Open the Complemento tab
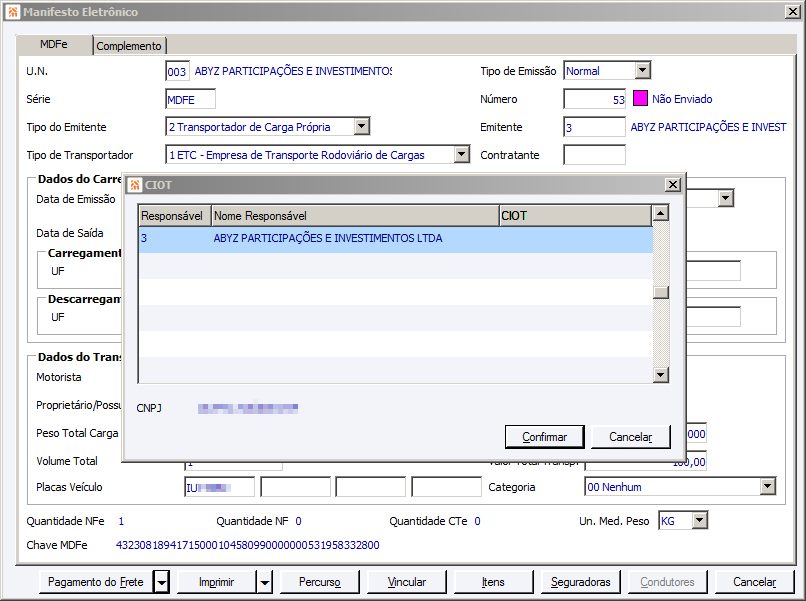Viewport: 806px width, 601px height. (129, 46)
